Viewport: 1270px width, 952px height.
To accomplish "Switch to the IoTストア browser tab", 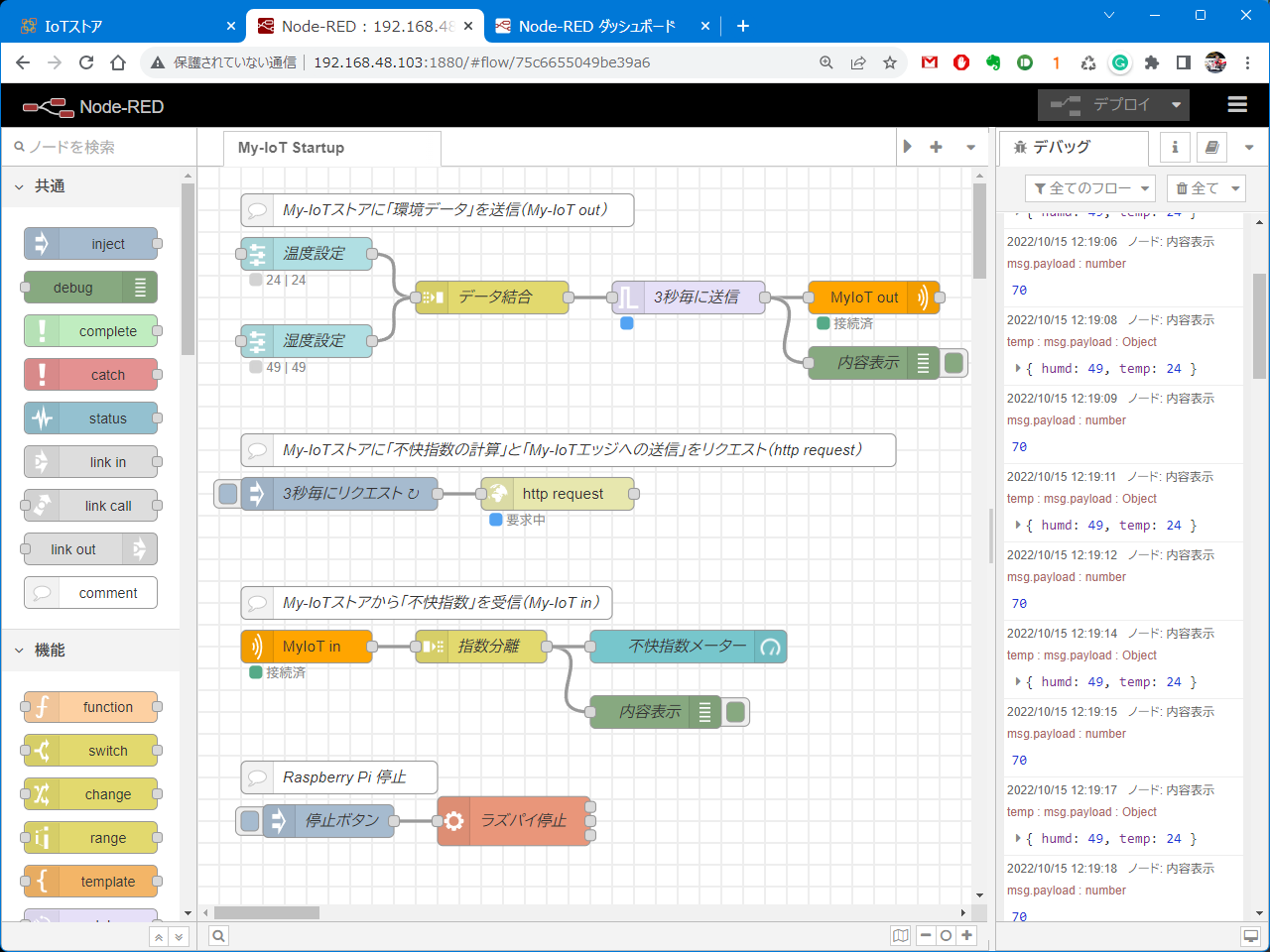I will (127, 26).
